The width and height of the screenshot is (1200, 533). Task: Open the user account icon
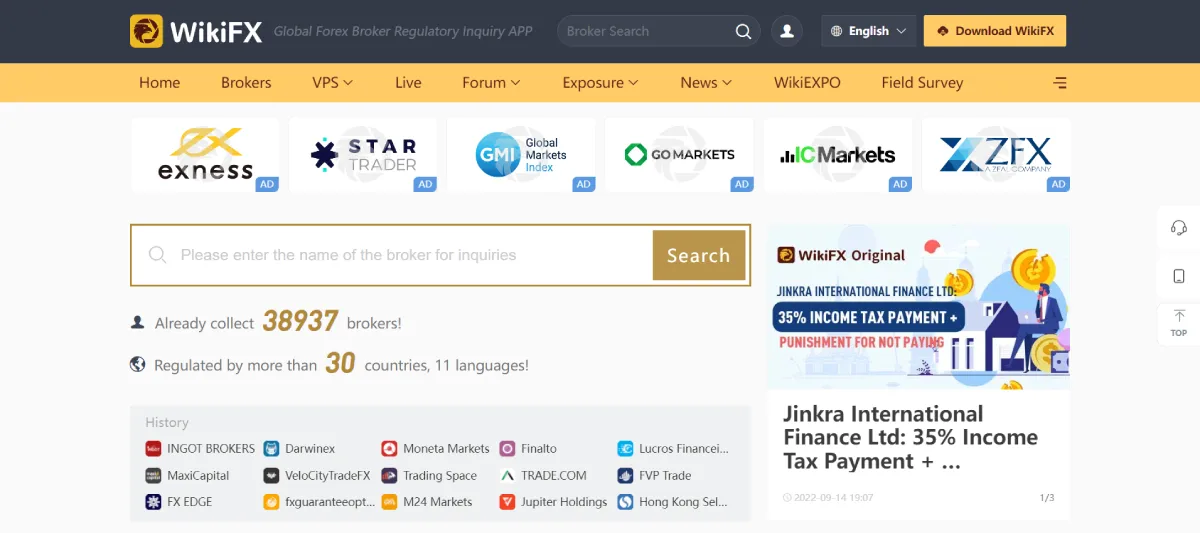pos(787,31)
